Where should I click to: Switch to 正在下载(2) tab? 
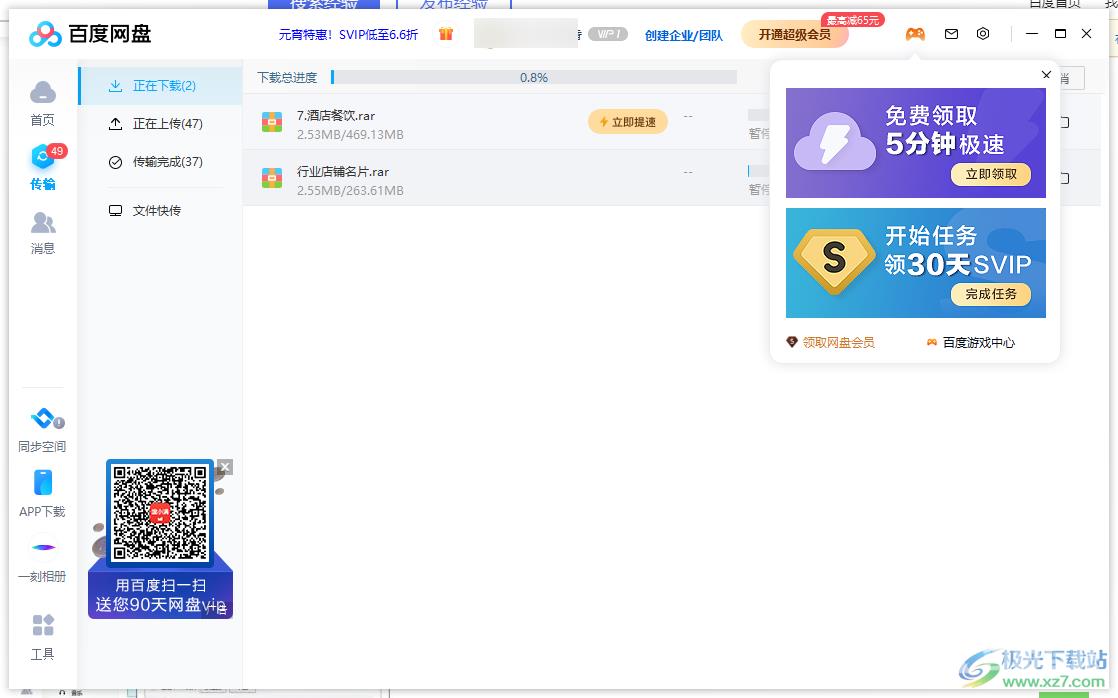(160, 86)
